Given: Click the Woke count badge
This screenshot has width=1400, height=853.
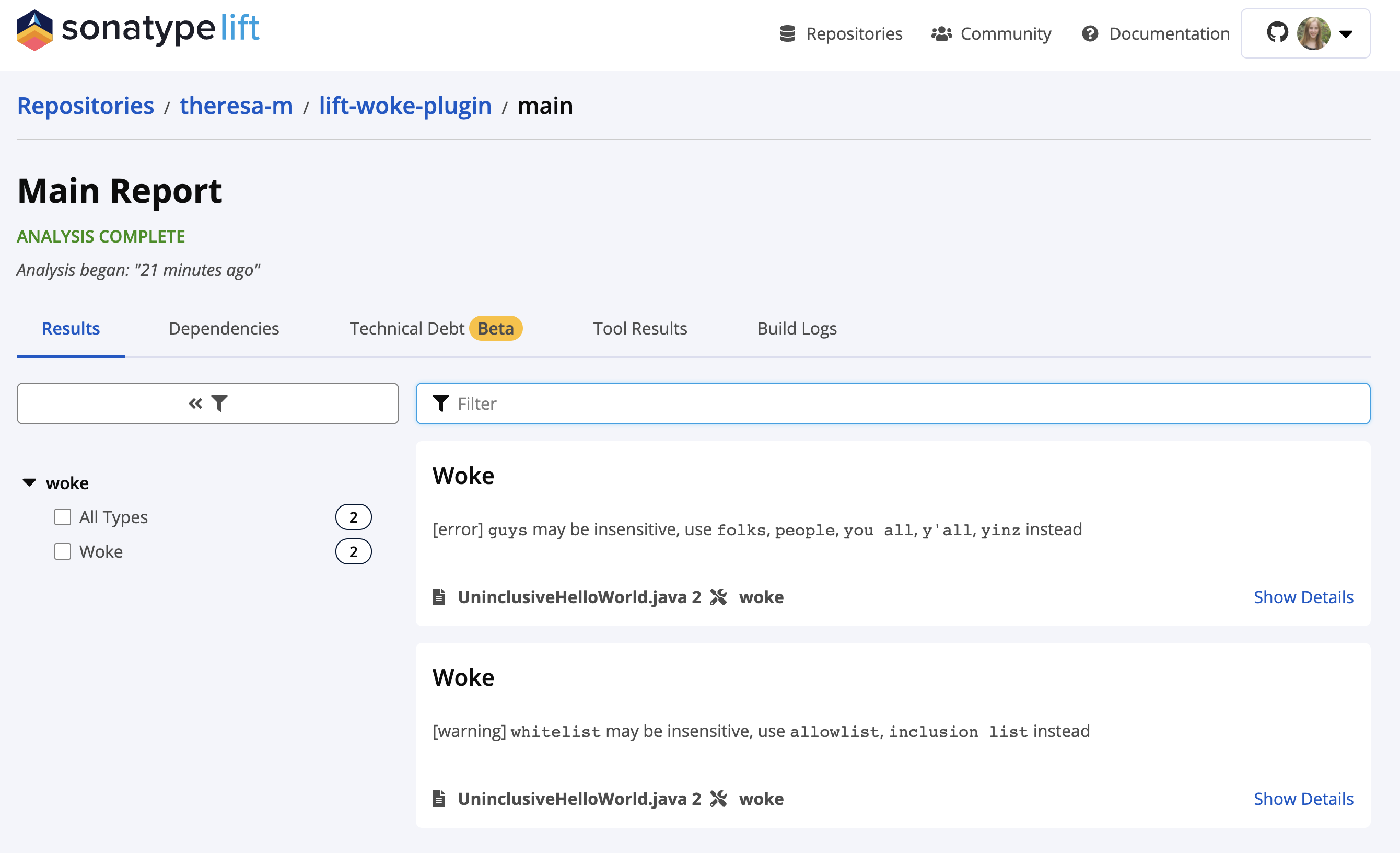Looking at the screenshot, I should pyautogui.click(x=354, y=551).
